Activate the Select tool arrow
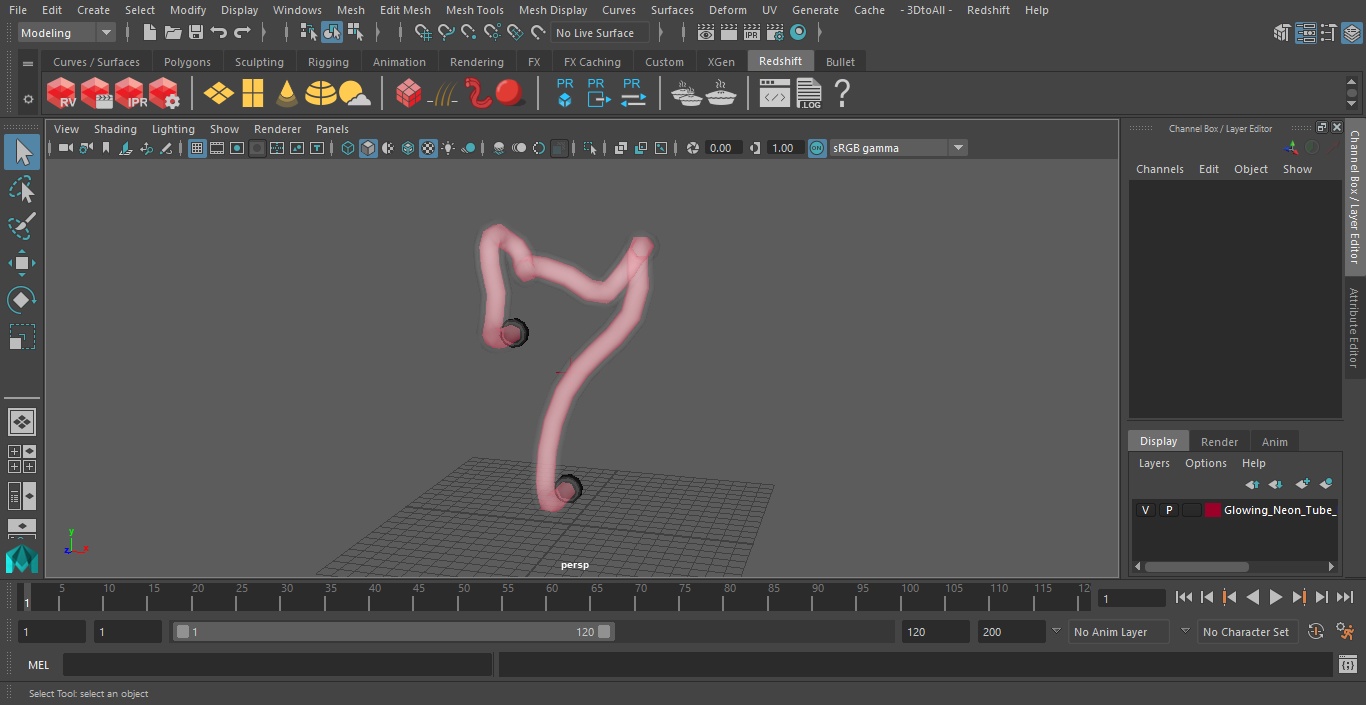Screen dimensions: 1366x705 tap(22, 152)
